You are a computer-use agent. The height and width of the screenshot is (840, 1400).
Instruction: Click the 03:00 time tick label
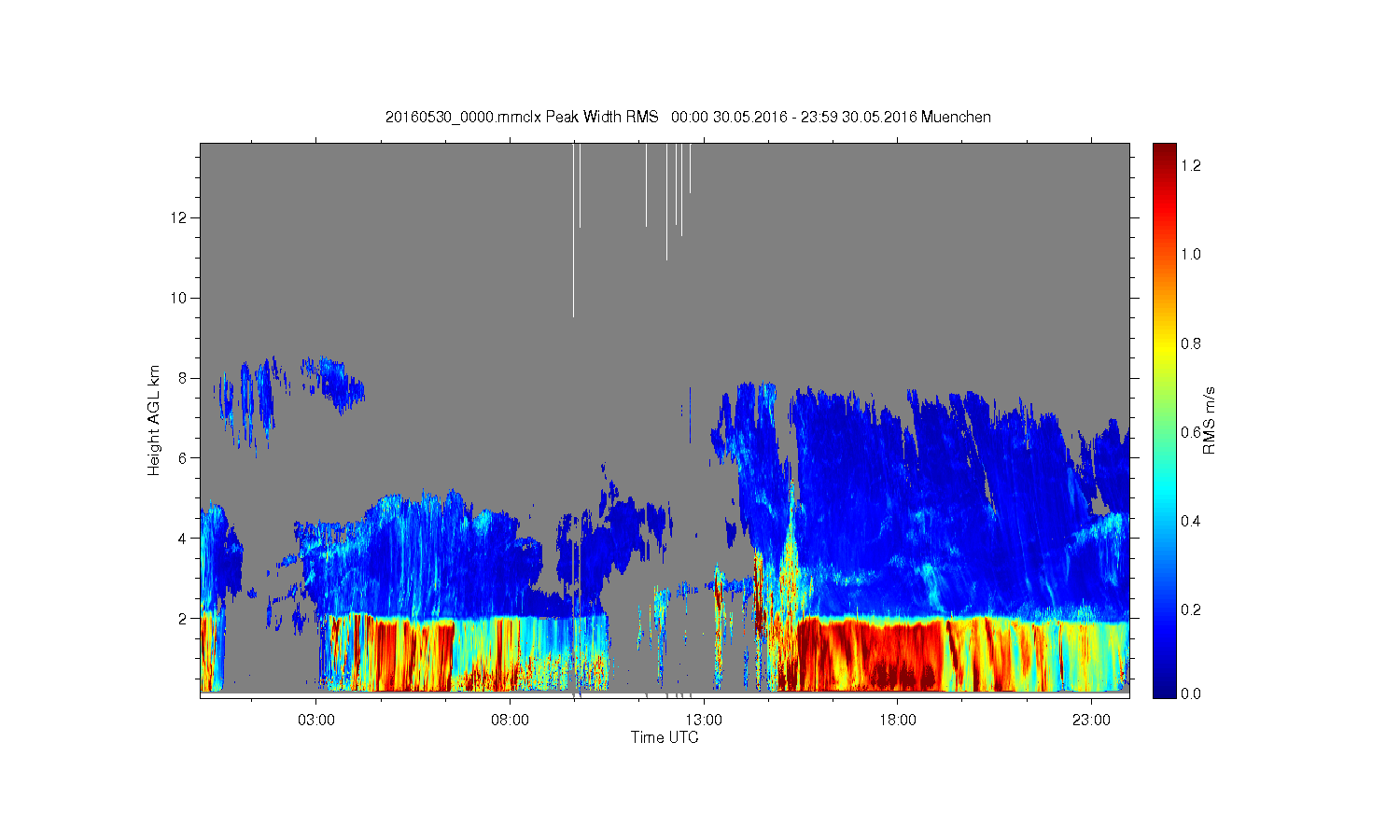pos(316,720)
